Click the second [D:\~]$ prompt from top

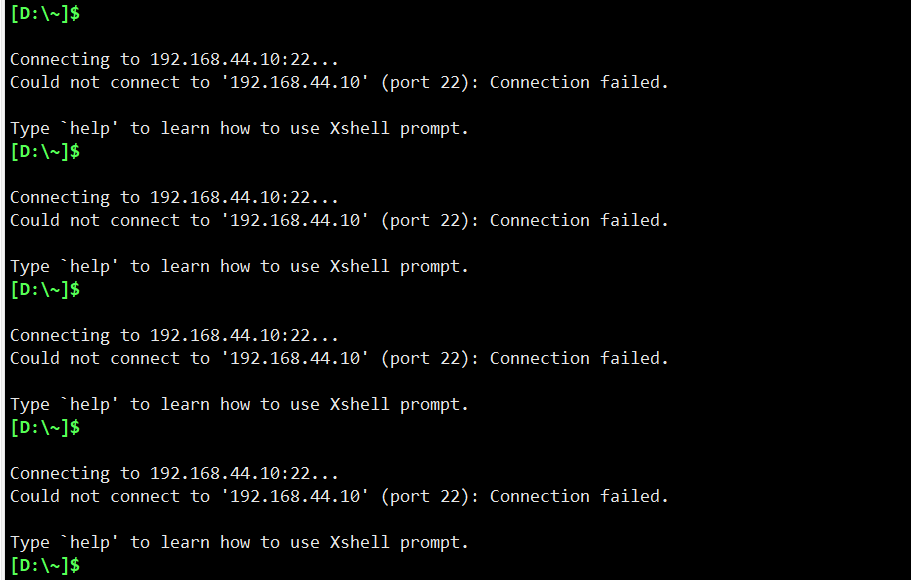click(x=45, y=151)
